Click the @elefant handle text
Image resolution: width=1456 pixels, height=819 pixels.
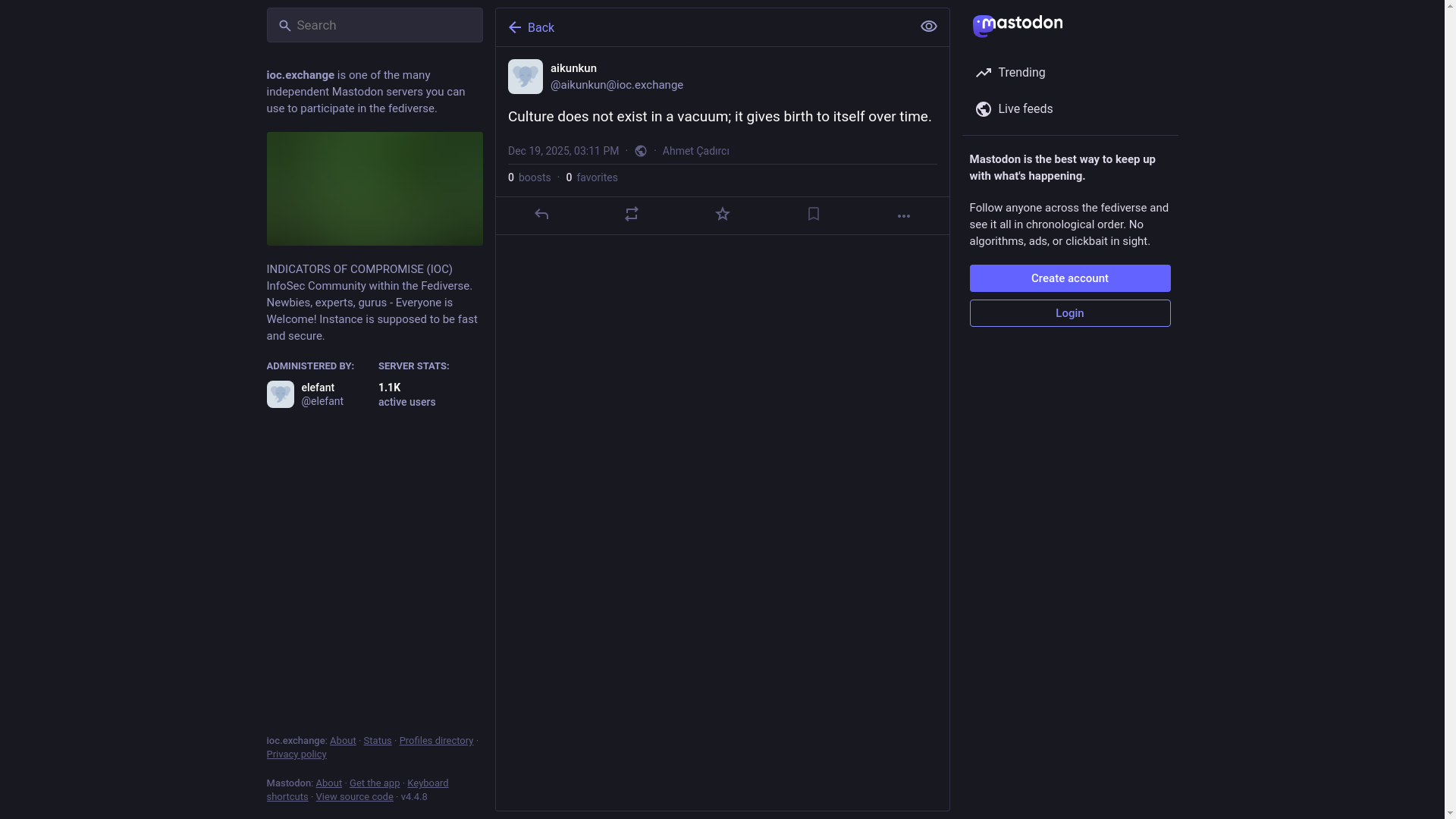tap(322, 401)
